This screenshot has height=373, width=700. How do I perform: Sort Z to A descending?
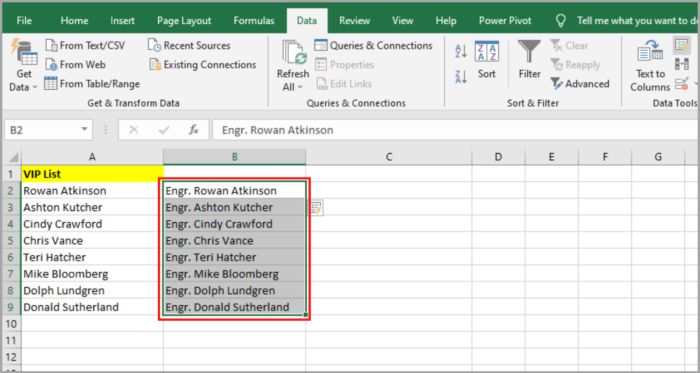pyautogui.click(x=461, y=77)
